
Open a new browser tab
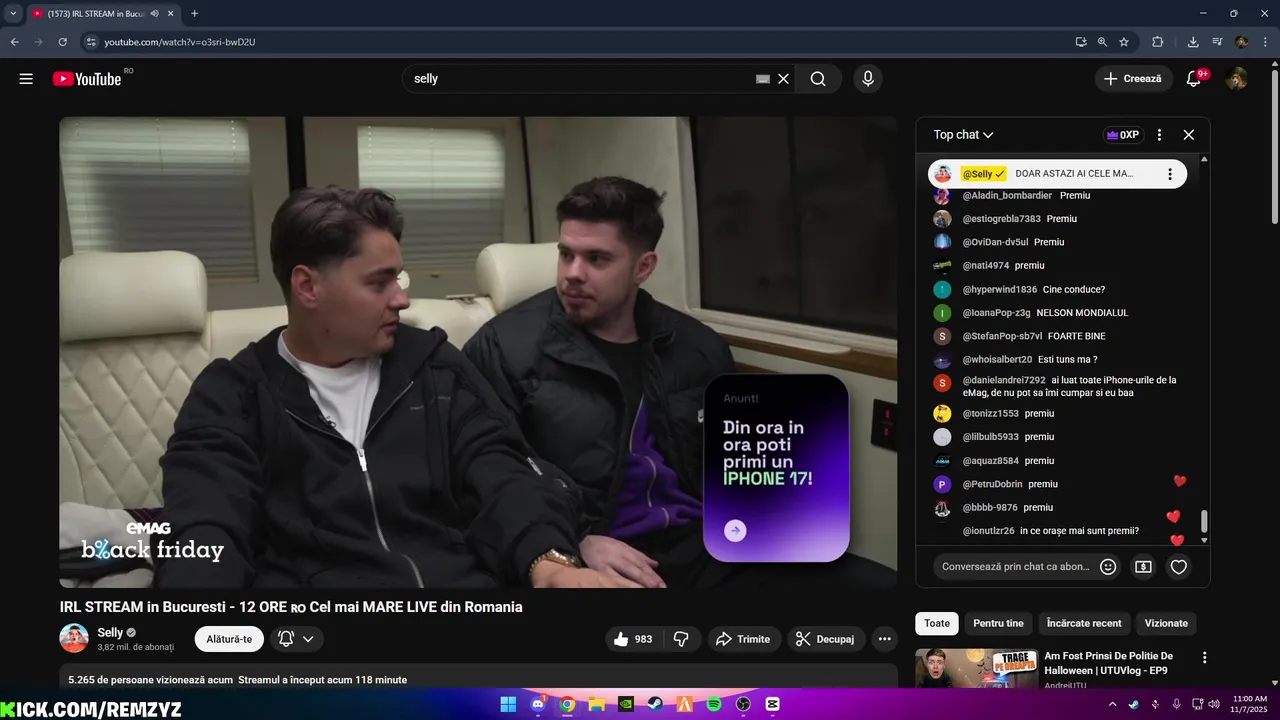pyautogui.click(x=194, y=14)
